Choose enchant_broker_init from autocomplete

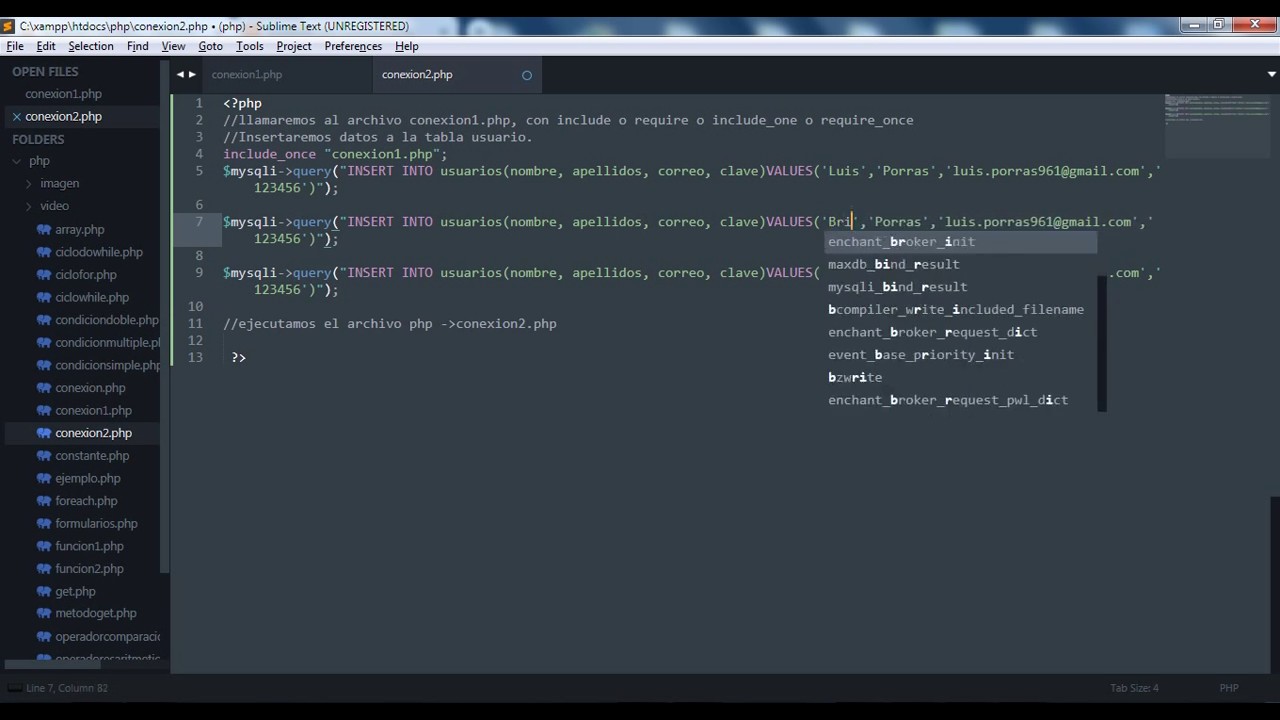click(961, 242)
